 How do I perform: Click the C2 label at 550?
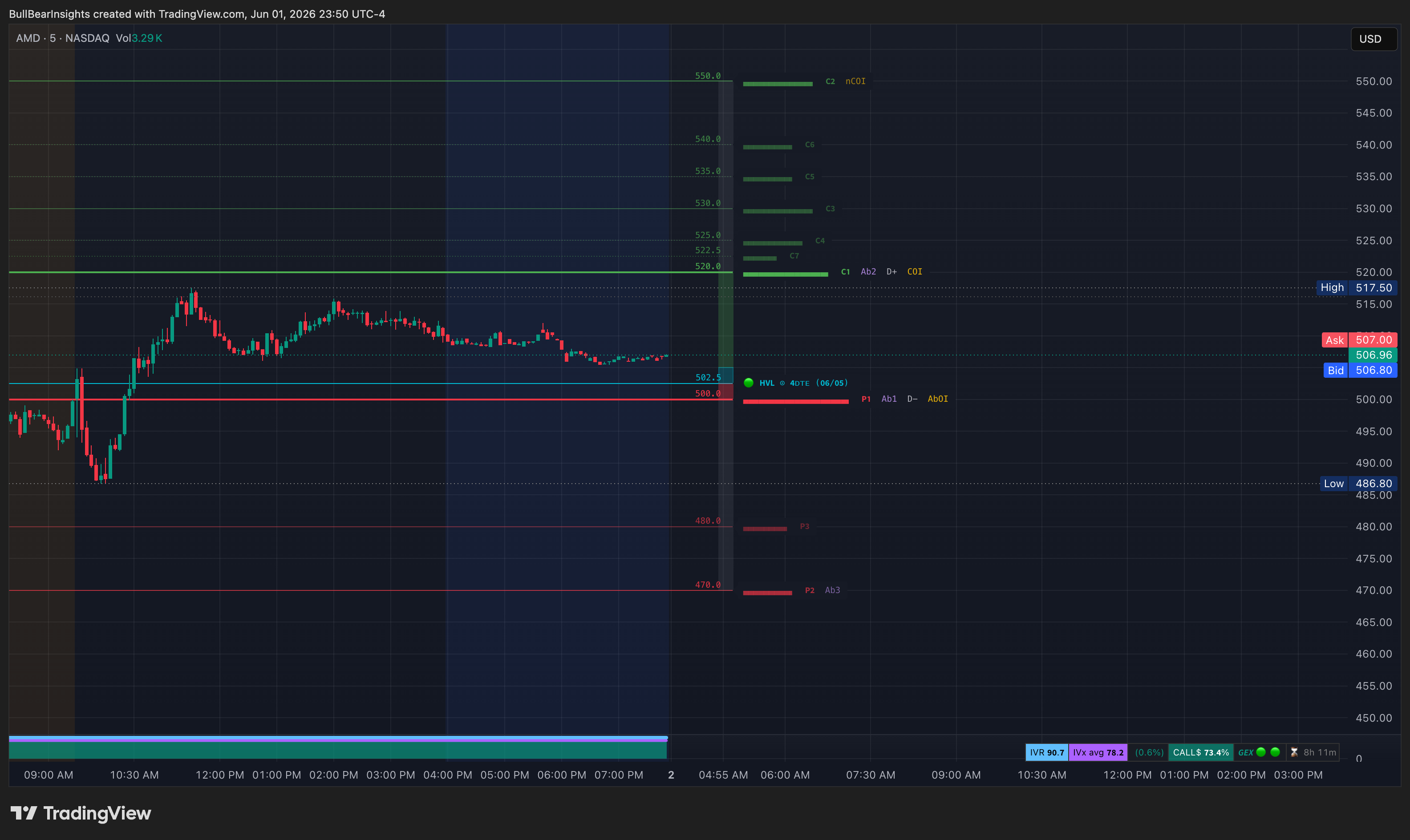[x=830, y=81]
